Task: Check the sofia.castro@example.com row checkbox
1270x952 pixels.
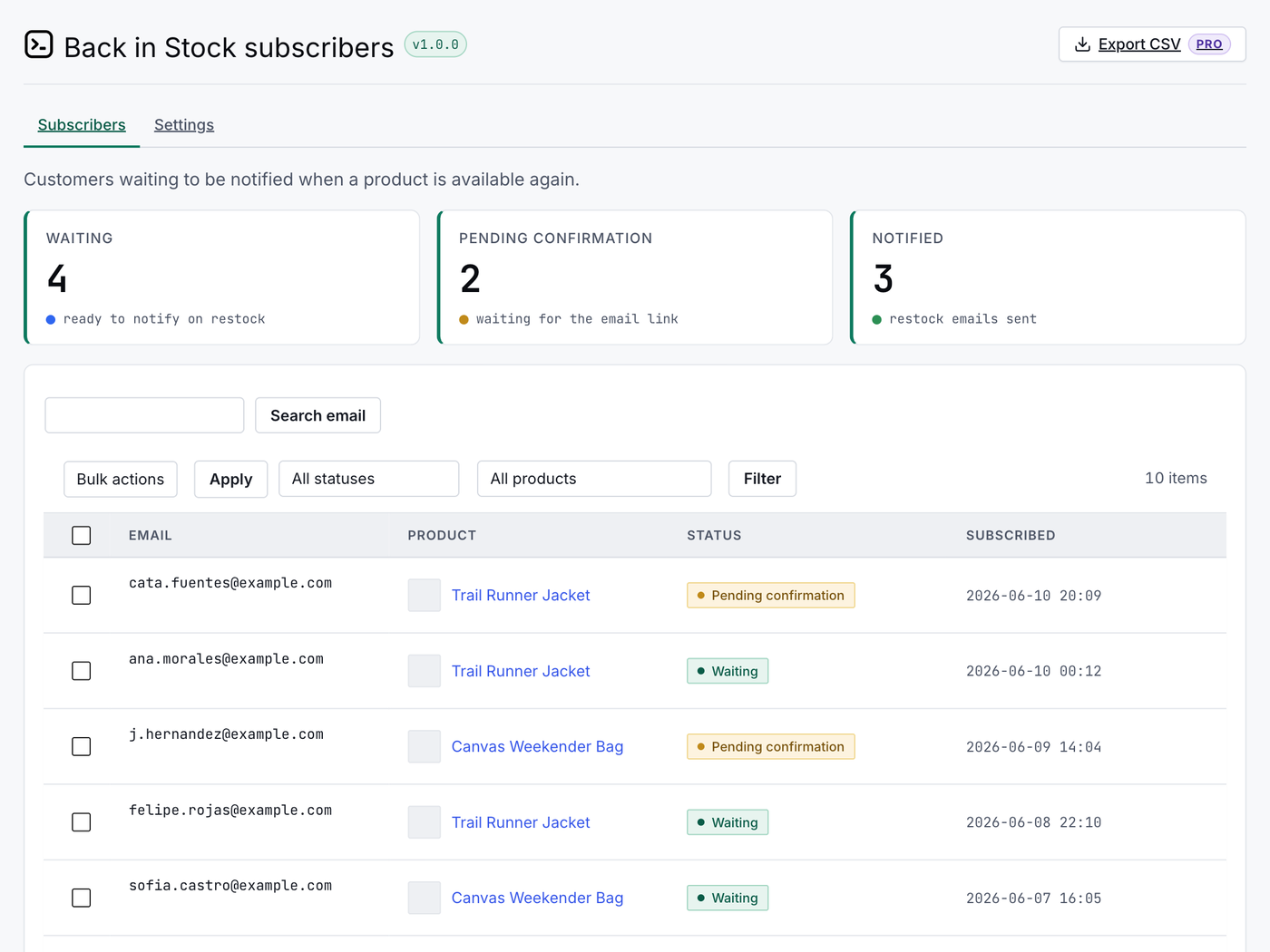Action: [x=82, y=898]
